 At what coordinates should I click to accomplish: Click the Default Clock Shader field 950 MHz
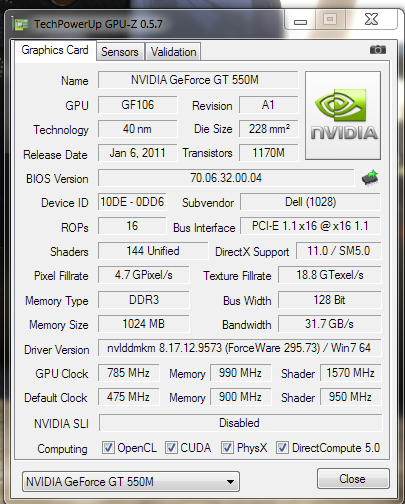[350, 397]
